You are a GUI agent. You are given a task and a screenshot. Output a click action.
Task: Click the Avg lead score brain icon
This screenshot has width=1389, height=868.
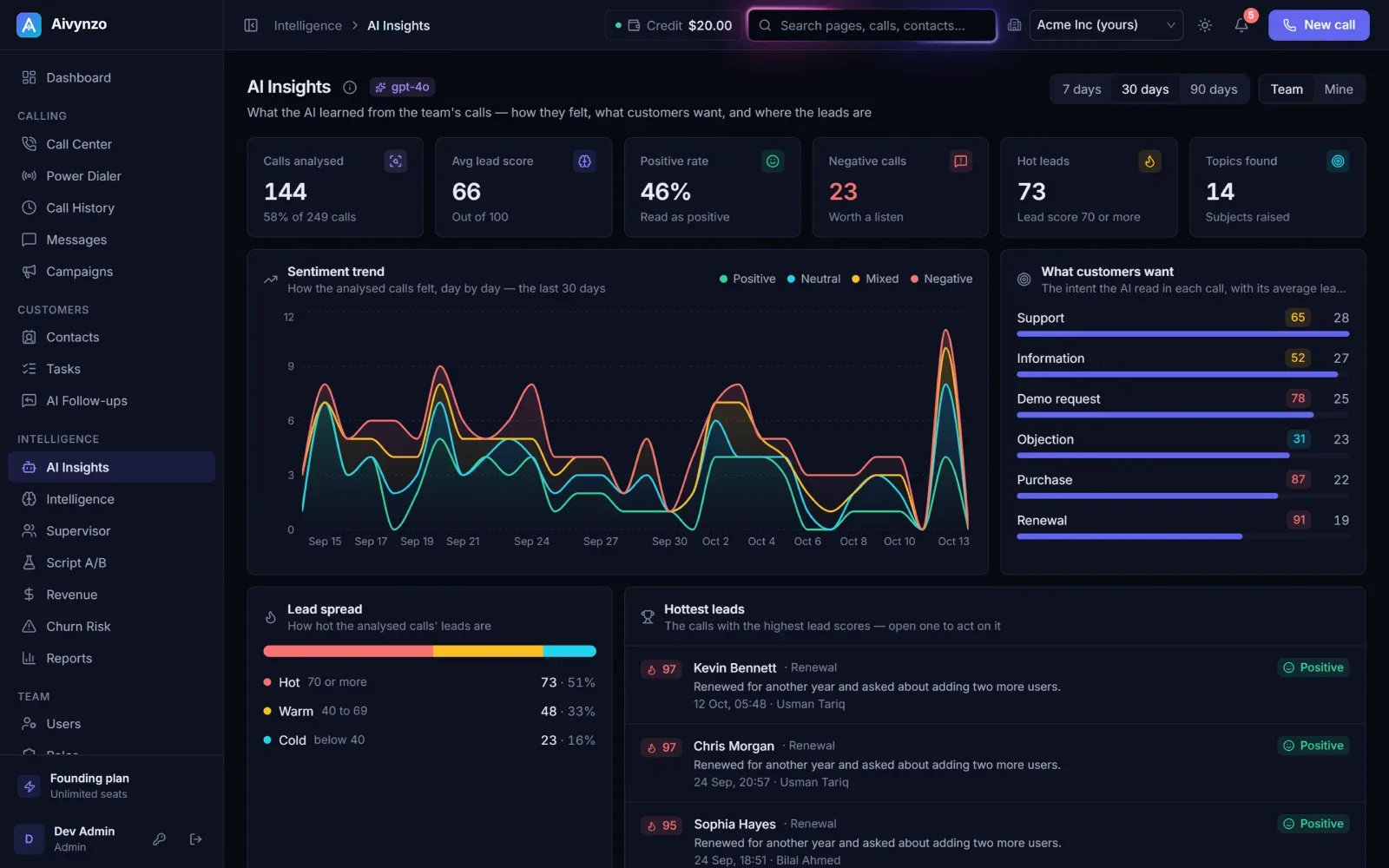[584, 161]
